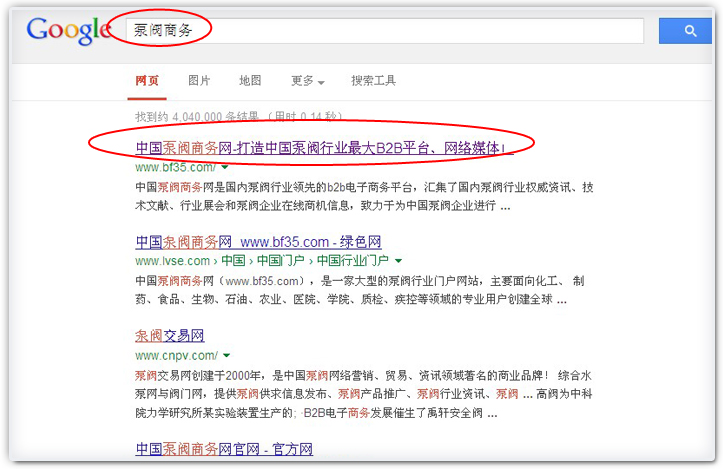Select the 网页 tab
The width and height of the screenshot is (723, 469).
click(x=146, y=81)
